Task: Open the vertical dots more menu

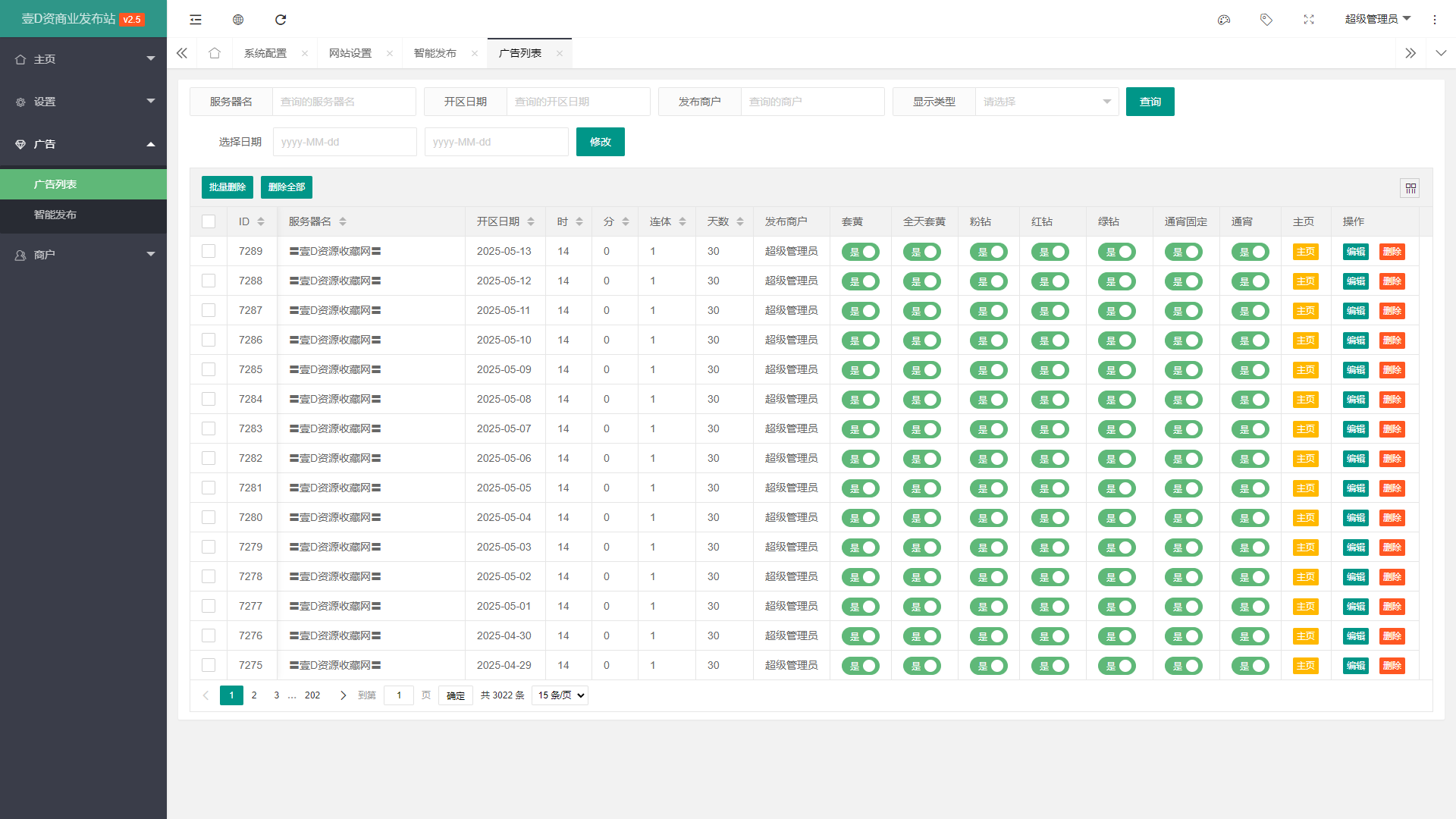Action: 1435,20
